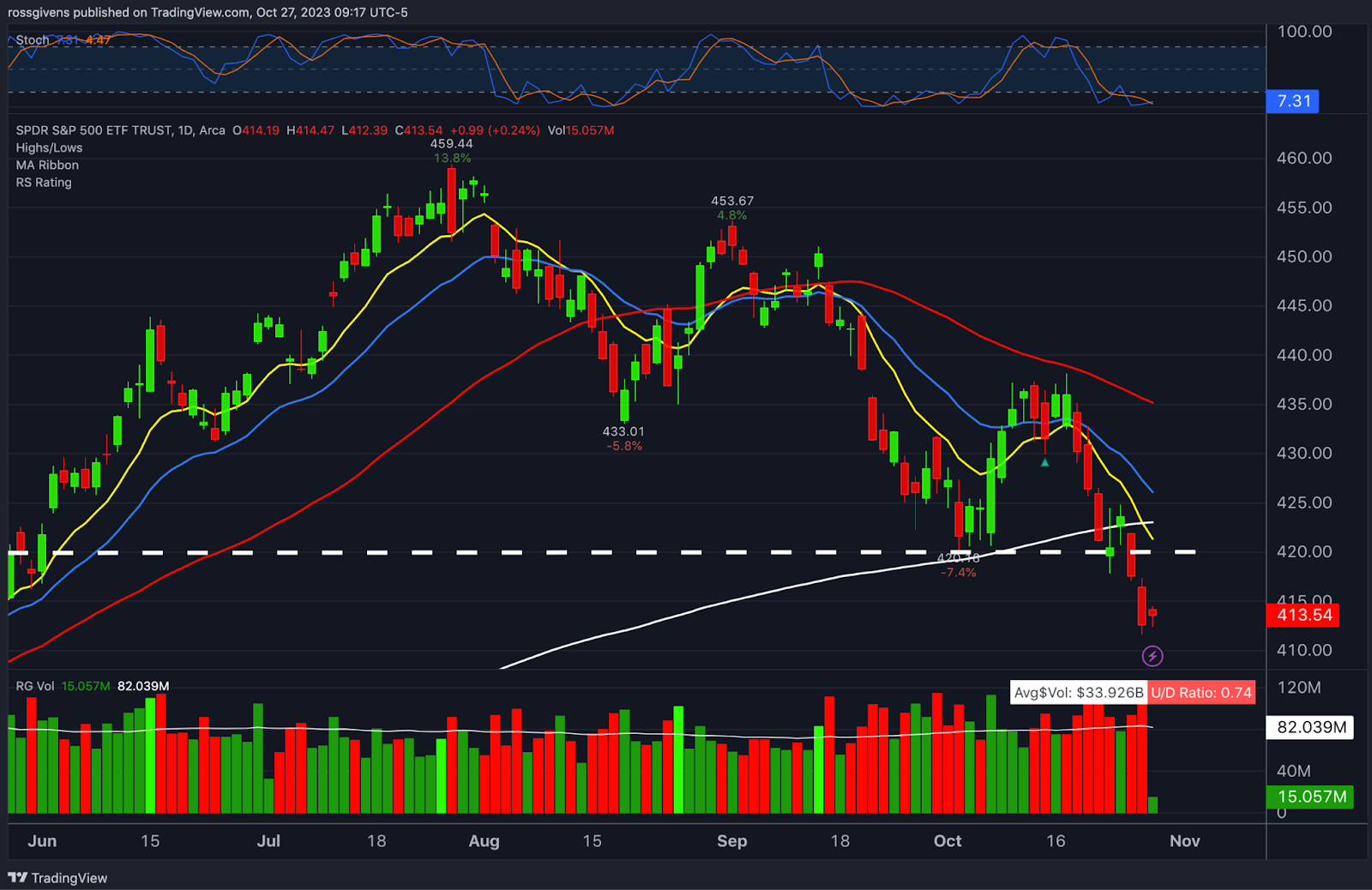This screenshot has width=1372, height=890.
Task: Click the 120M volume axis label
Action: (x=1299, y=688)
